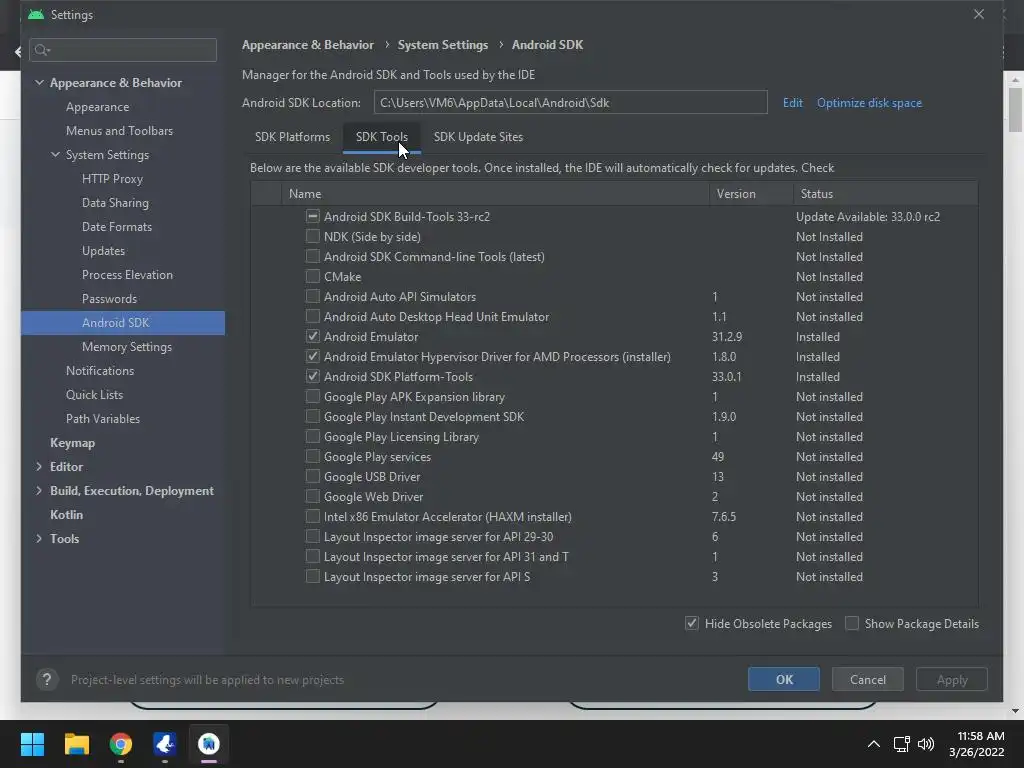The height and width of the screenshot is (768, 1024).
Task: Expand Tools settings node
Action: pyautogui.click(x=39, y=538)
